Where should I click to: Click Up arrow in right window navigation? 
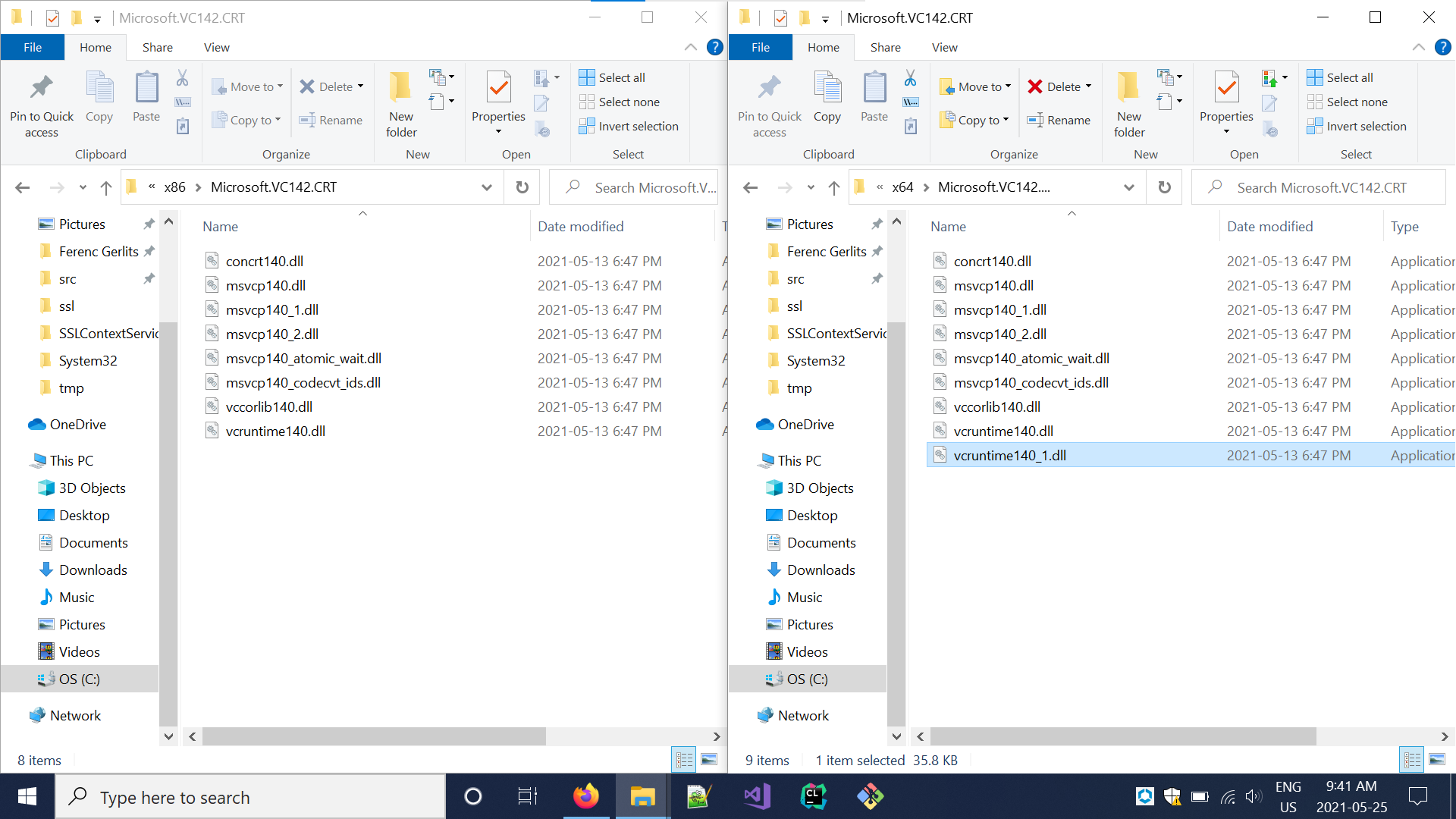[x=834, y=187]
